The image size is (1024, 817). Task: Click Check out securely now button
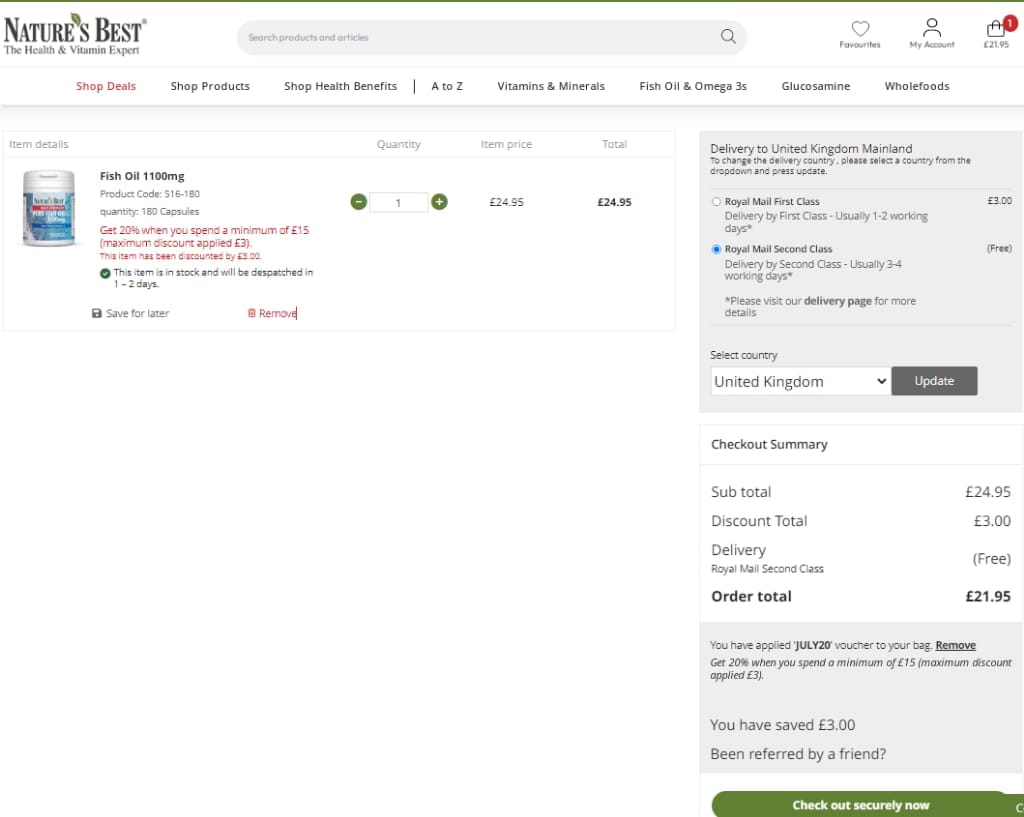pos(861,805)
